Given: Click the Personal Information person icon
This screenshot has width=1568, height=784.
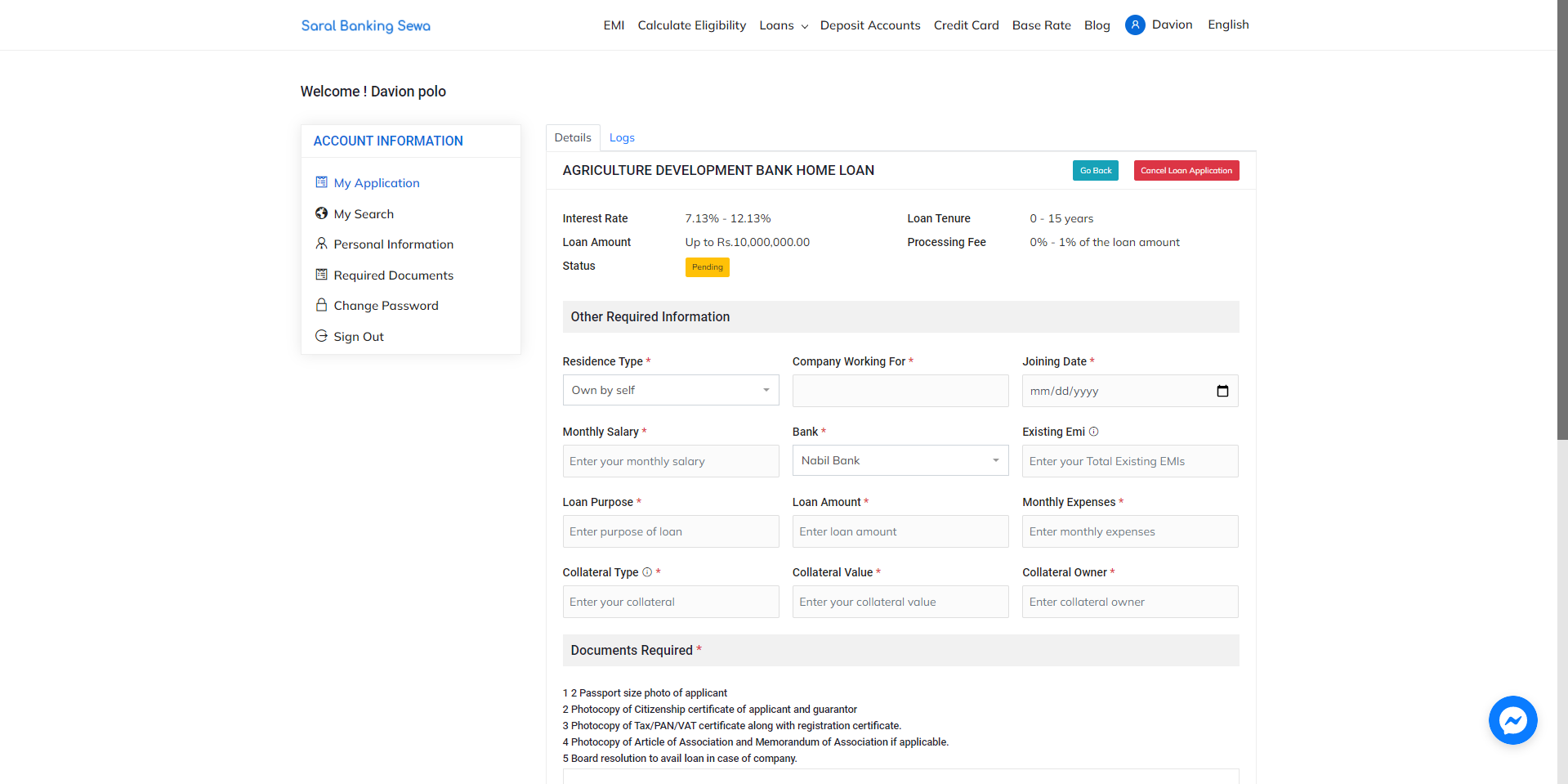Looking at the screenshot, I should coord(321,244).
